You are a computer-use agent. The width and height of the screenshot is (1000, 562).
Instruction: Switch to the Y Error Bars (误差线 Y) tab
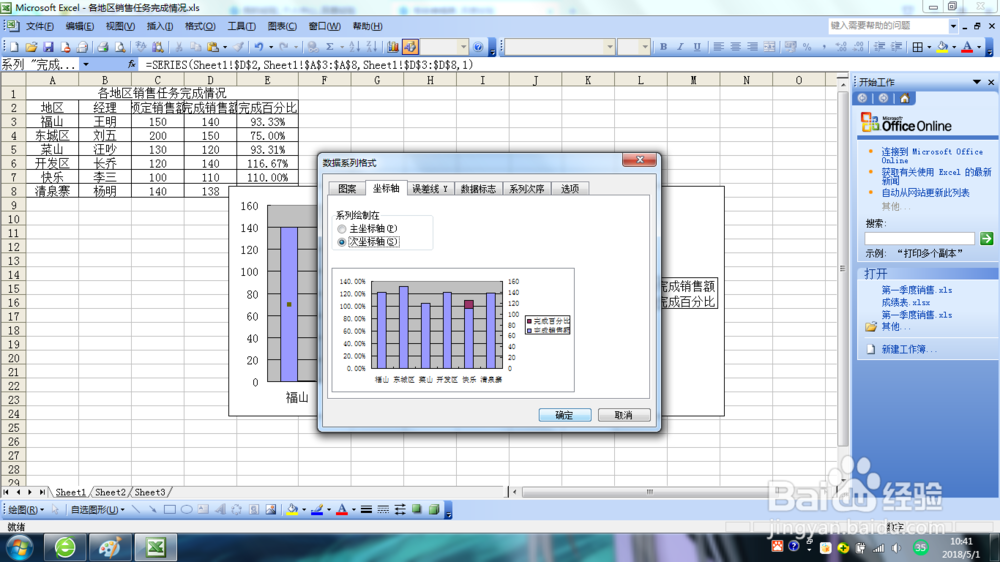430,188
